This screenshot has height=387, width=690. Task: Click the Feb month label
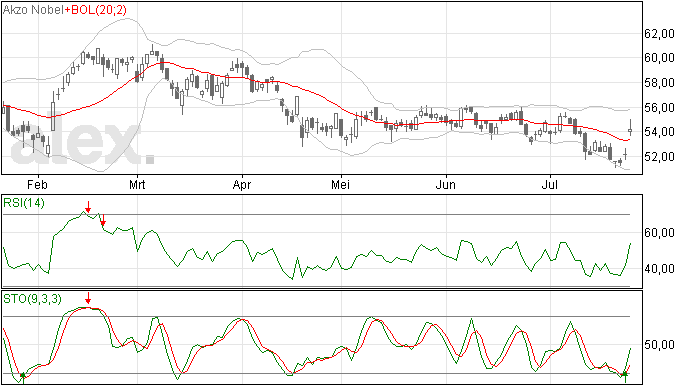point(37,185)
